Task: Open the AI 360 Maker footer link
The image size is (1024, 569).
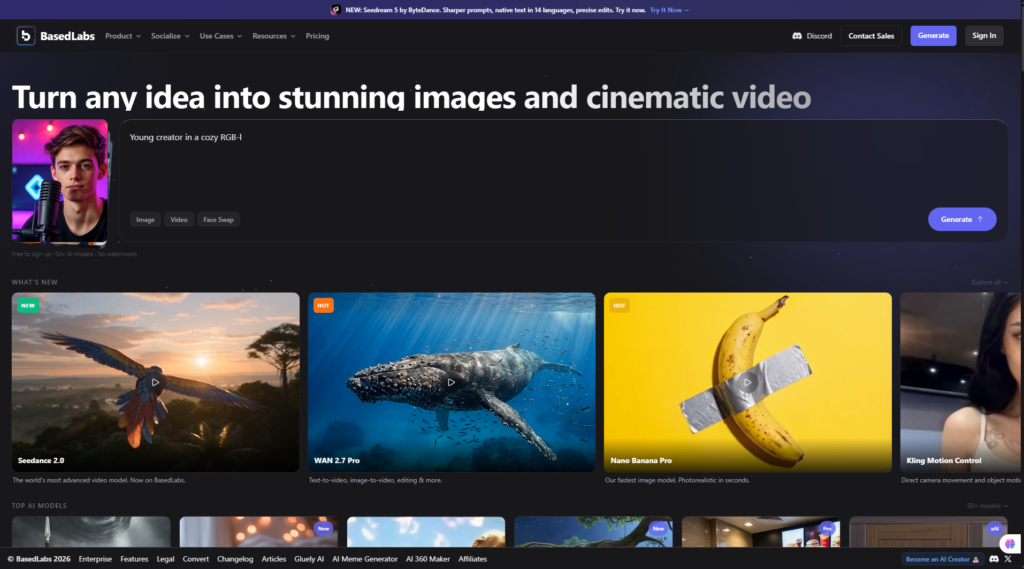Action: pyautogui.click(x=428, y=559)
